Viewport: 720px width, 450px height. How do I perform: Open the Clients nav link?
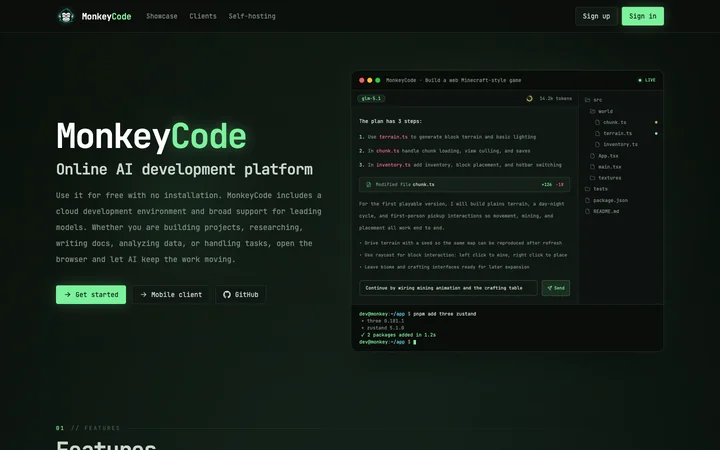tap(203, 16)
